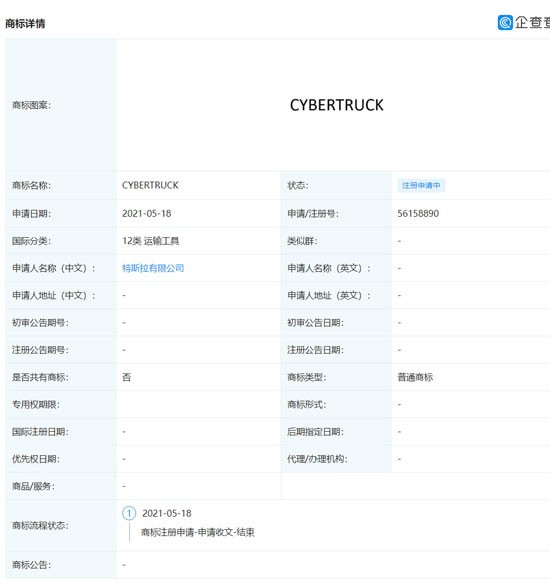Select the 商标详情 heading
This screenshot has width=550, height=585.
25,24
